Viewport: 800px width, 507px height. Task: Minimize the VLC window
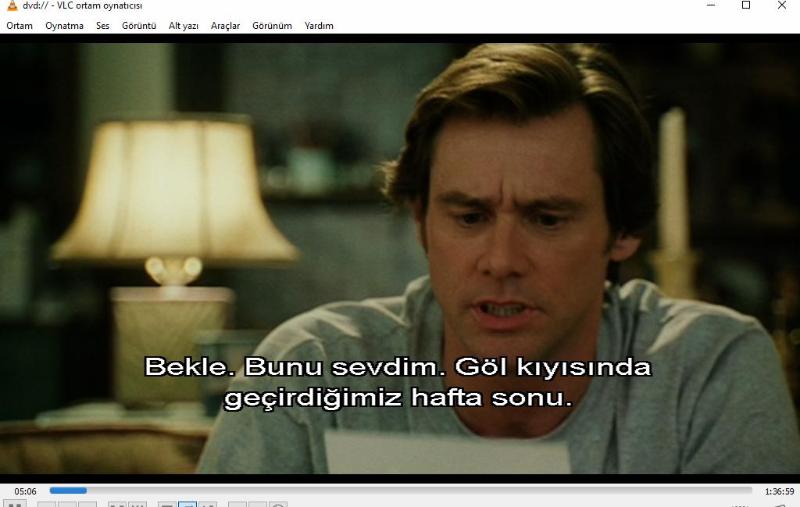tap(711, 5)
